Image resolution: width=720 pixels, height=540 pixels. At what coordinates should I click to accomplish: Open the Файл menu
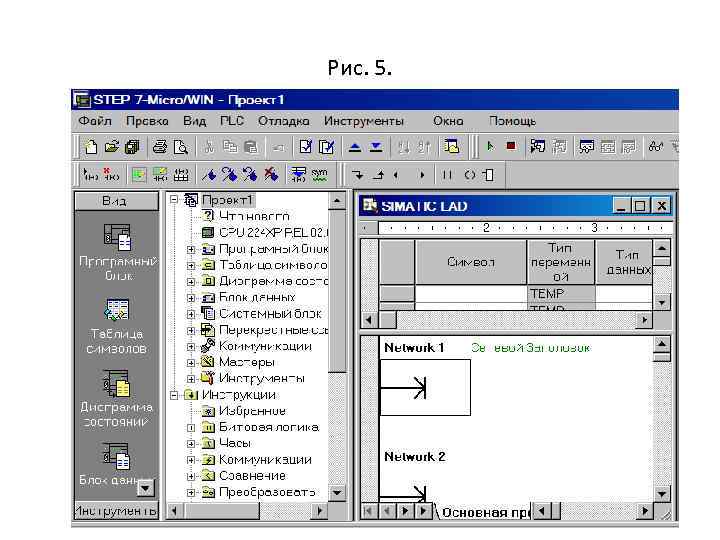(x=95, y=121)
